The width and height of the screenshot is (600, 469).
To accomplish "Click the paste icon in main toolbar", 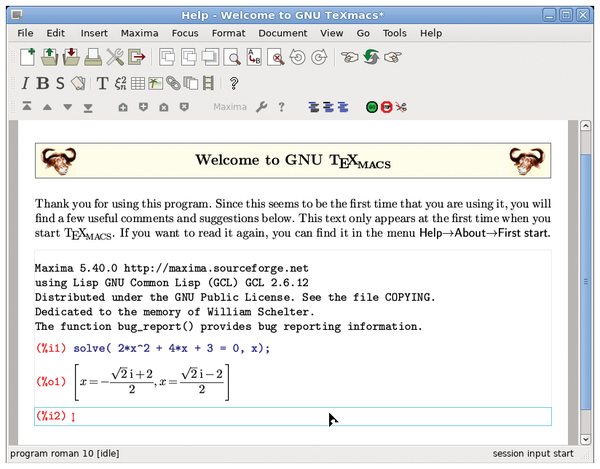I will coord(210,57).
